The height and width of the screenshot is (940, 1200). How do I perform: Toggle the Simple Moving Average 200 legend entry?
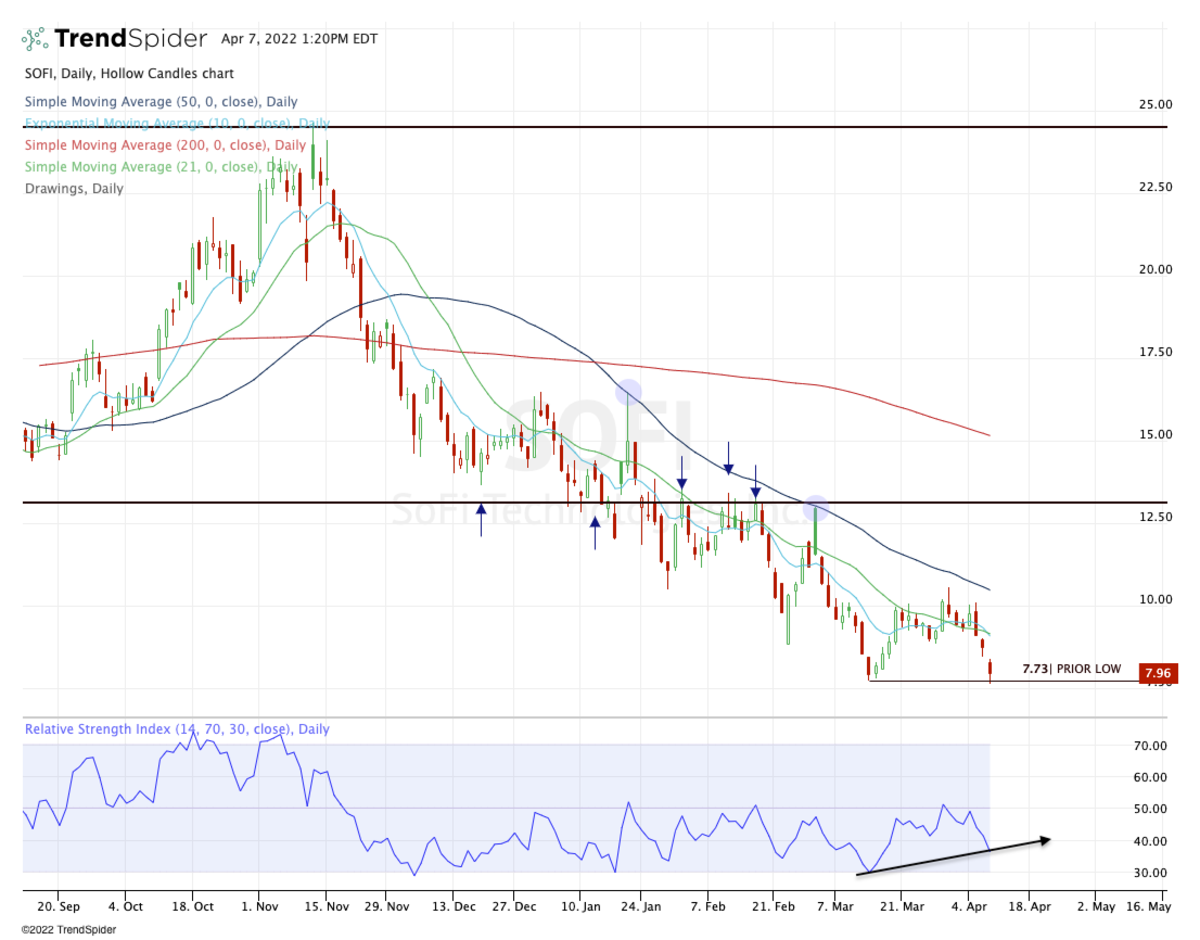coord(164,145)
